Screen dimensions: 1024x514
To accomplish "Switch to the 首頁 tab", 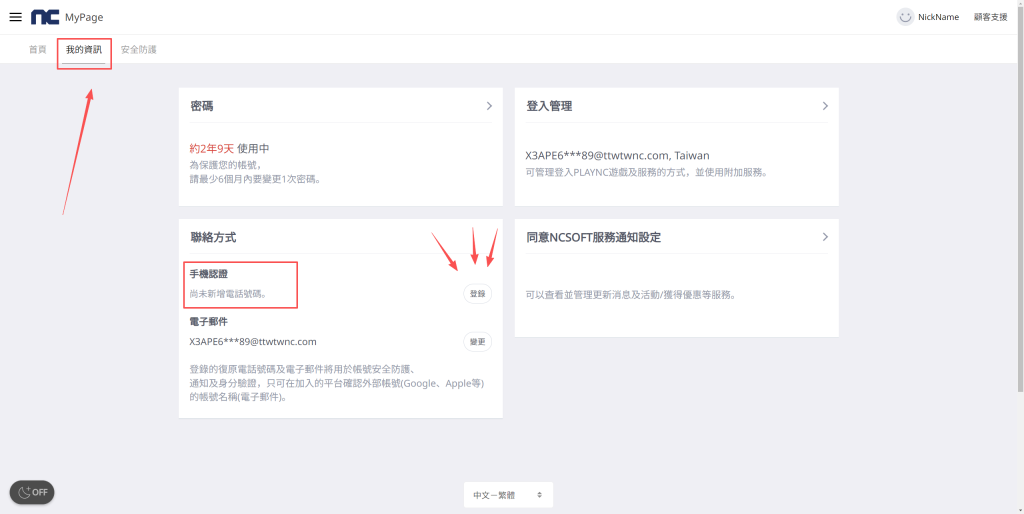I will click(37, 49).
